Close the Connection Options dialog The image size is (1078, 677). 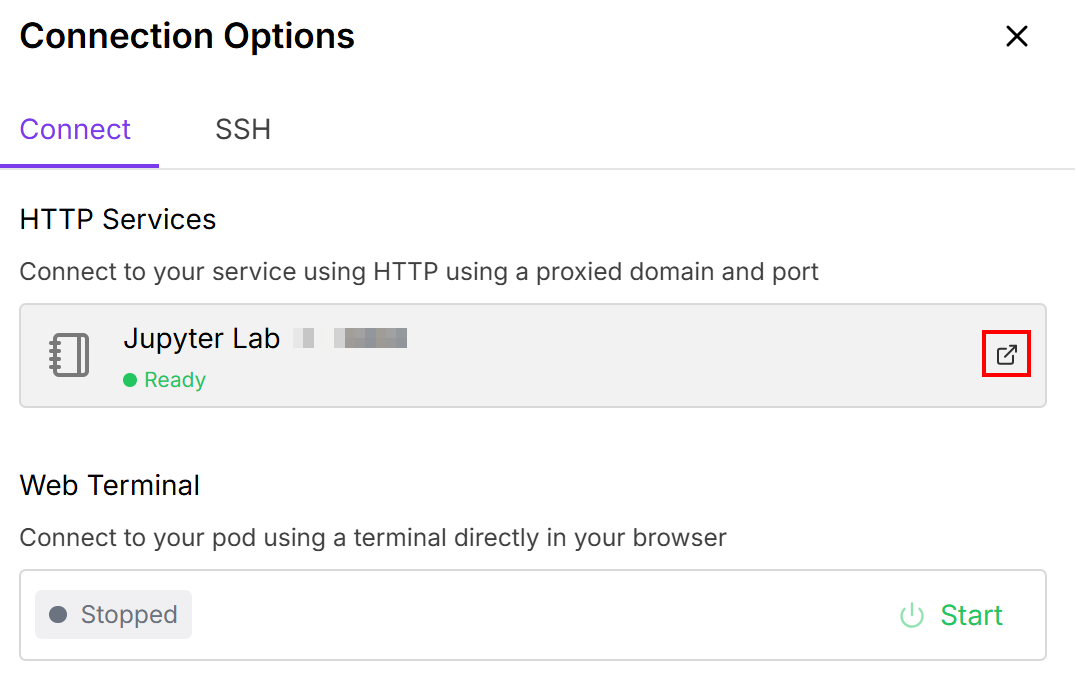[1016, 37]
